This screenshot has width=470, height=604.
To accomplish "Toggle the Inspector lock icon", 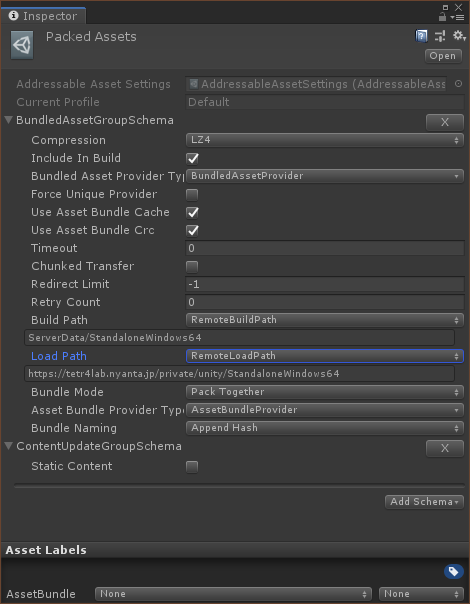I will pos(442,17).
